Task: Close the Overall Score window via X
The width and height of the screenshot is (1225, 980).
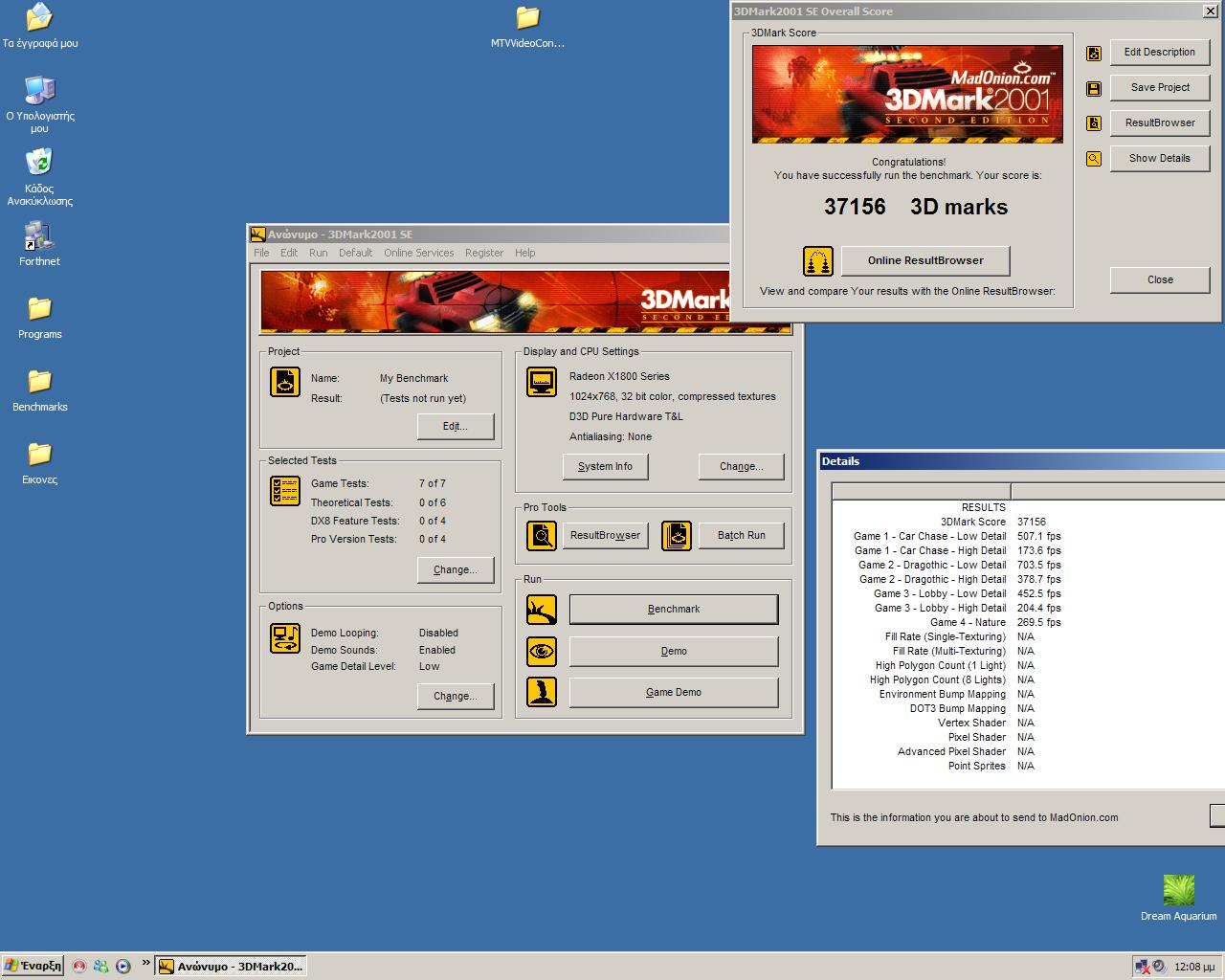Action: click(1210, 11)
